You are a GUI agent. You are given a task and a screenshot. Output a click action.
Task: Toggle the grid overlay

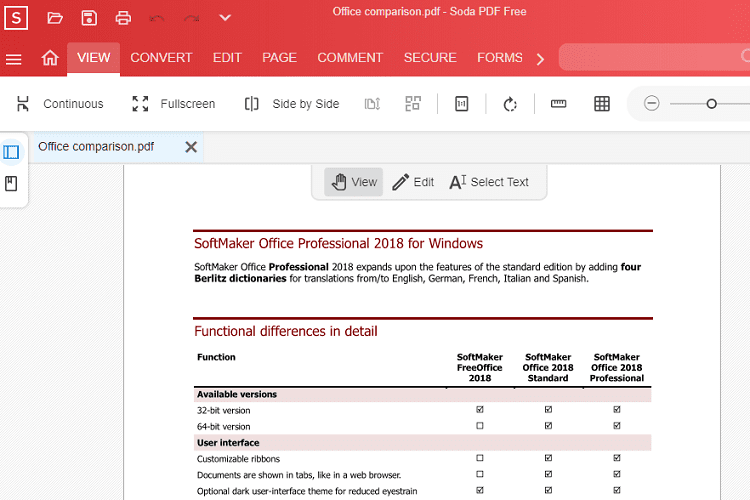[602, 104]
